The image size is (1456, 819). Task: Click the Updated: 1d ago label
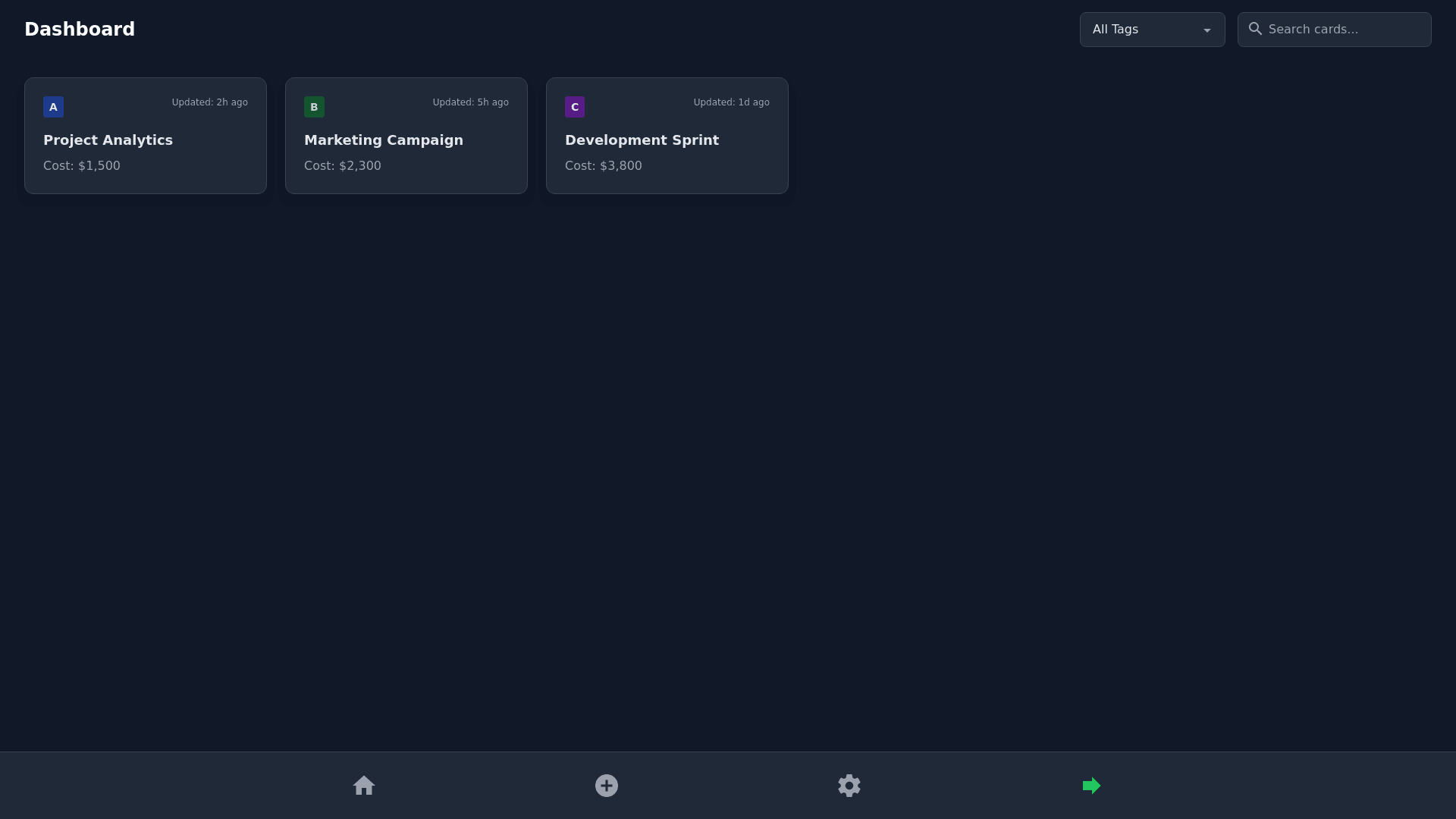731,102
